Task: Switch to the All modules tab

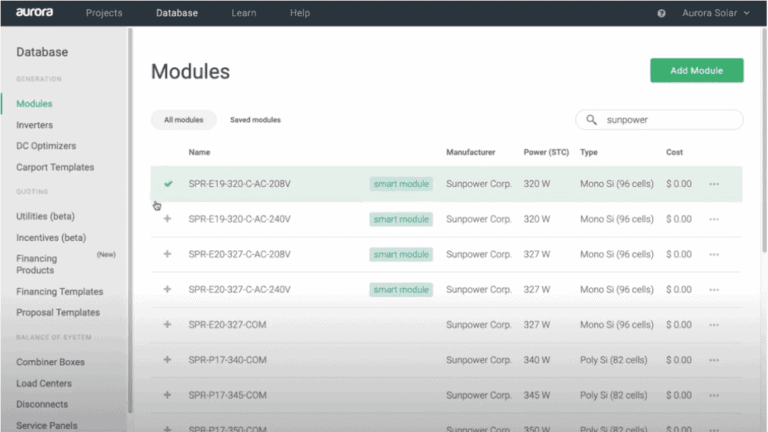Action: [x=184, y=120]
